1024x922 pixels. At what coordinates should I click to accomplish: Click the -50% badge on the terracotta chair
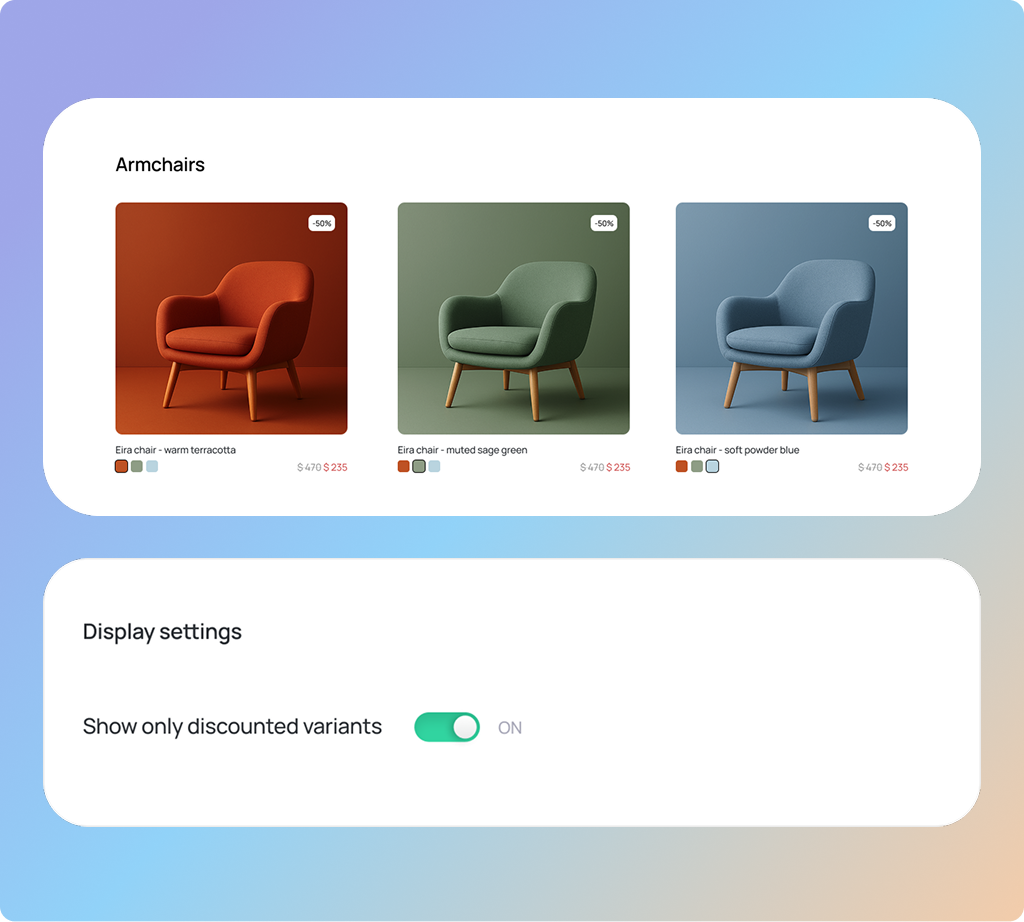pyautogui.click(x=322, y=223)
